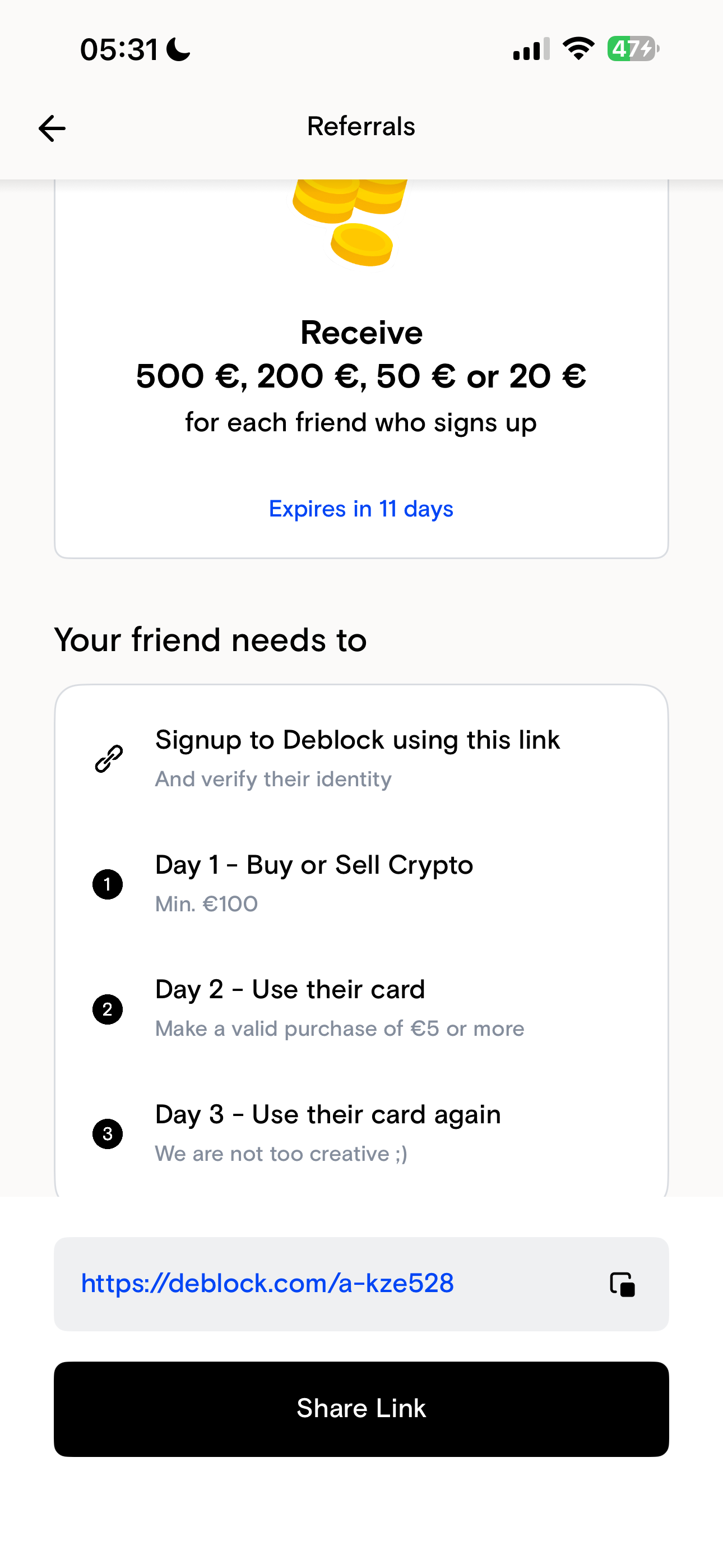723x1568 pixels.
Task: Tap the back arrow icon
Action: [52, 128]
